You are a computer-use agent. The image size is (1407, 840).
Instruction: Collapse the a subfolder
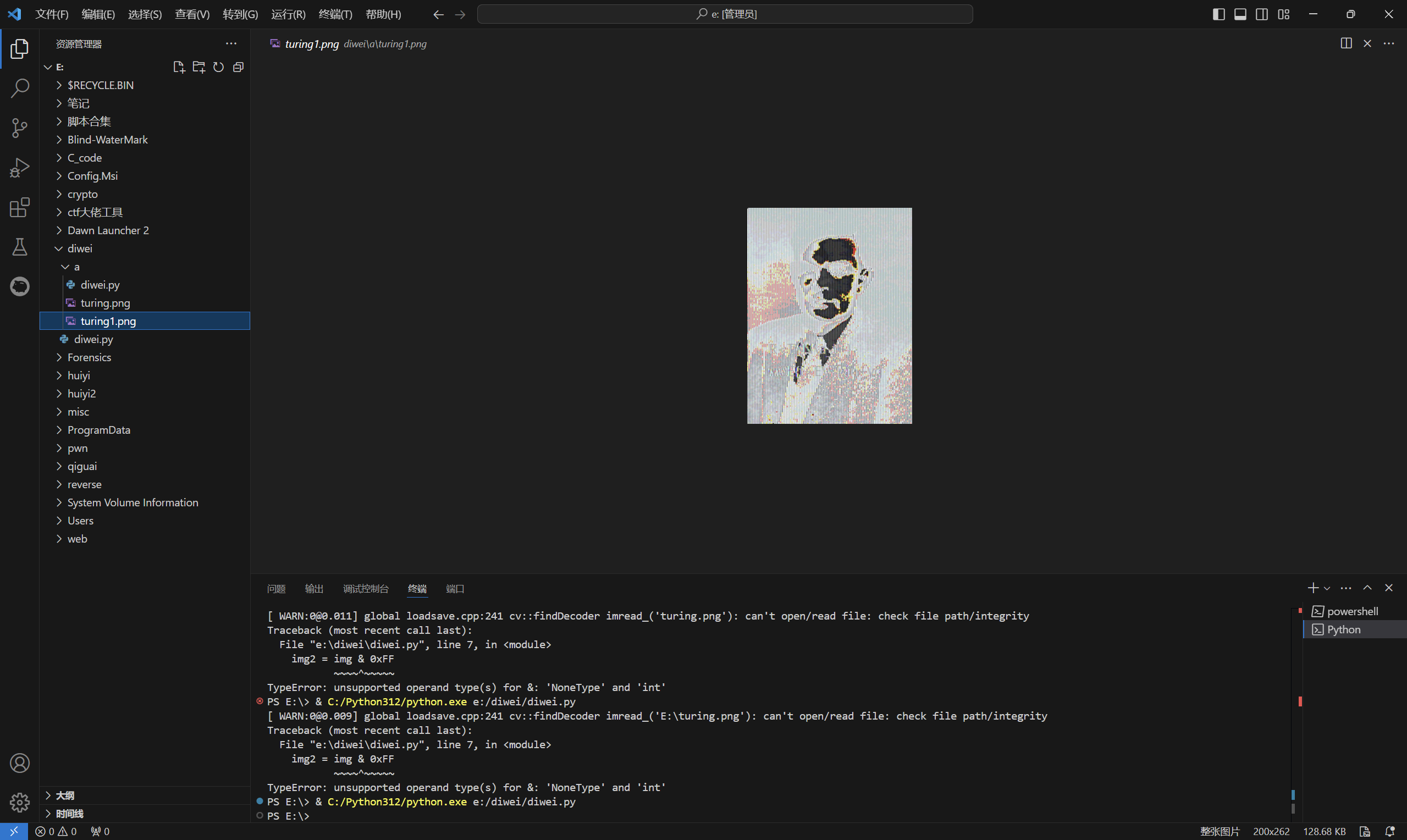click(145, 267)
